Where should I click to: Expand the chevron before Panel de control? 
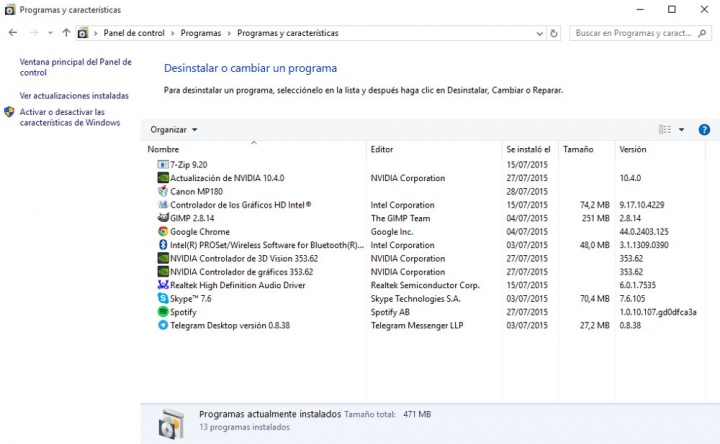[96, 34]
